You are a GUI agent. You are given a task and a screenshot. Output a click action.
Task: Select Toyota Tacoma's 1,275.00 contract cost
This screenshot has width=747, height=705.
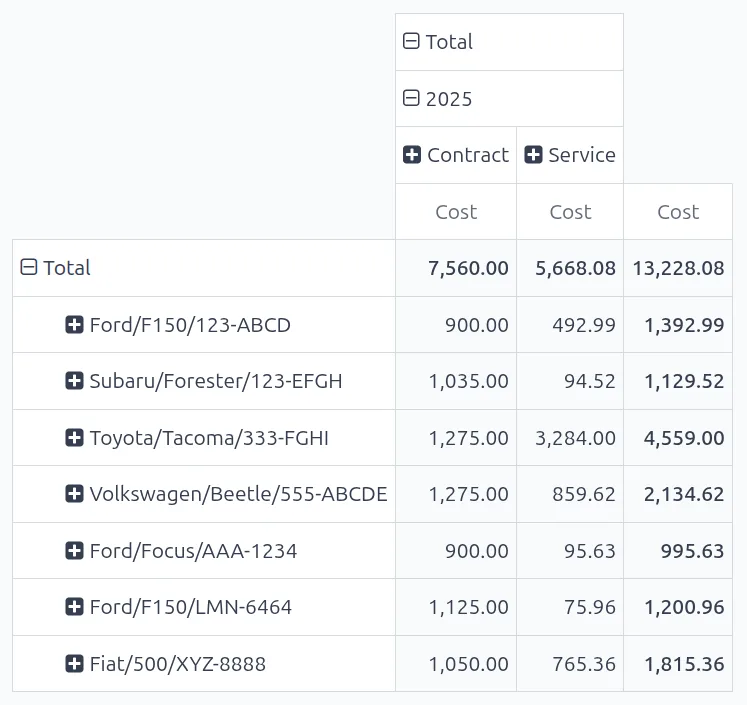(x=456, y=438)
